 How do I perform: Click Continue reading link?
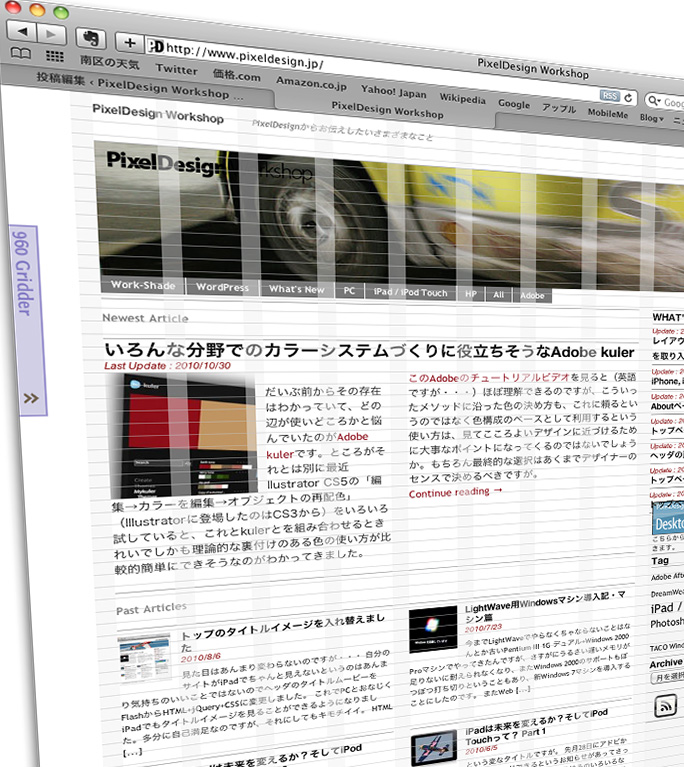pos(455,493)
